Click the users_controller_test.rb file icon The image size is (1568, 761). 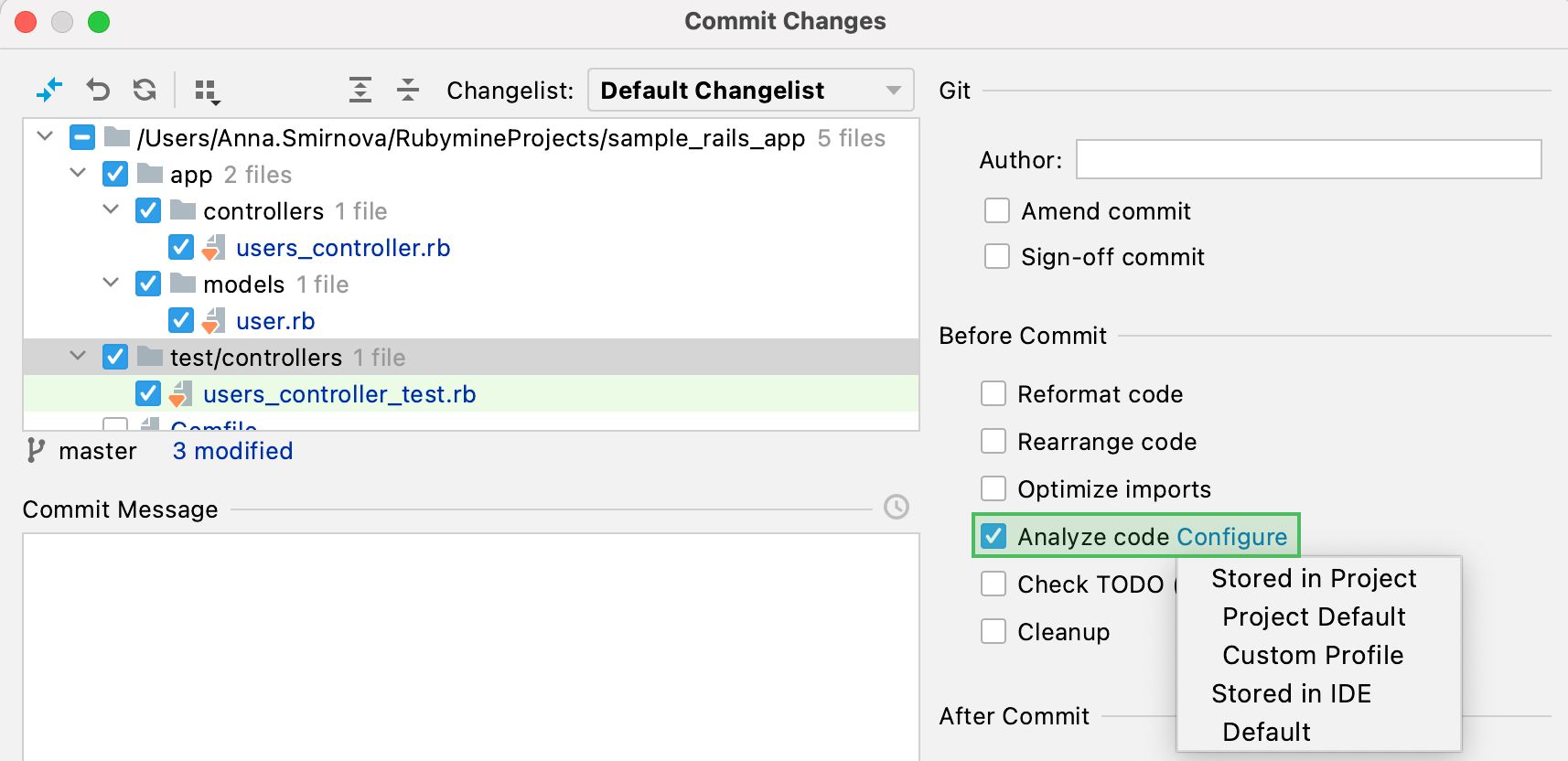180,394
